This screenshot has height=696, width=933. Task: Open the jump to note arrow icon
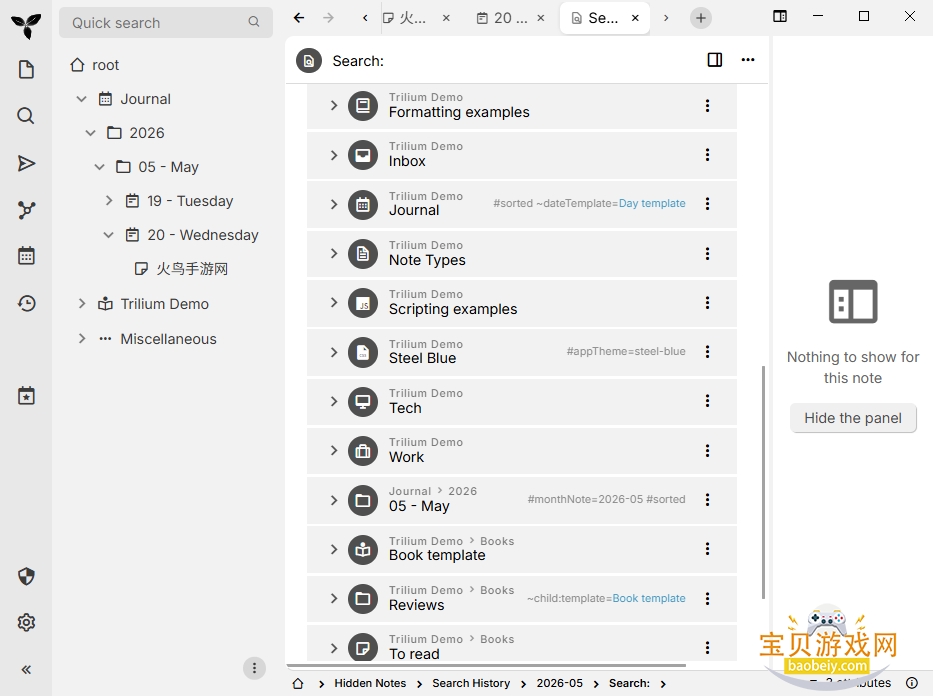coord(26,163)
